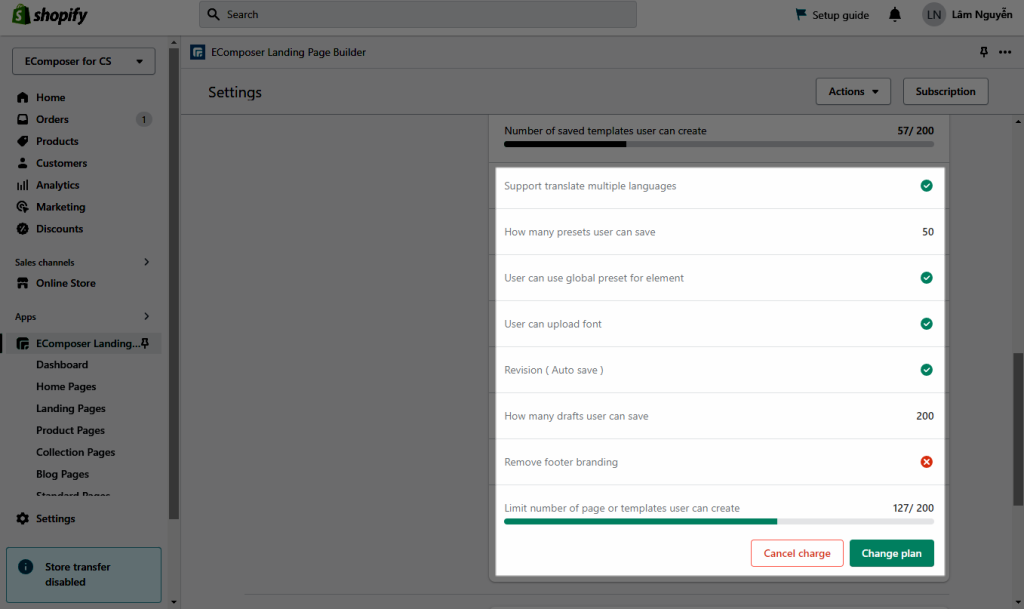The width and height of the screenshot is (1024, 609).
Task: Click the Customers person icon
Action: [23, 163]
